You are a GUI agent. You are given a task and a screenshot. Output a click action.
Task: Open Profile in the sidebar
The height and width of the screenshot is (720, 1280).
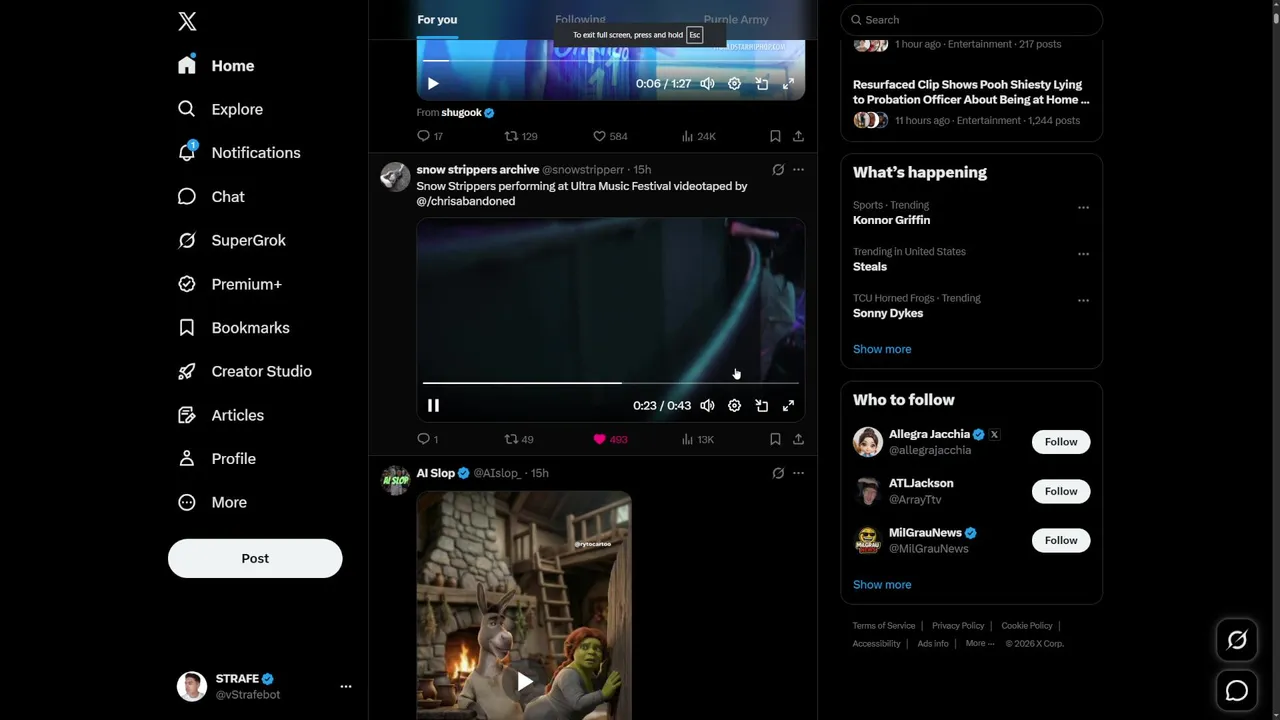pyautogui.click(x=218, y=459)
